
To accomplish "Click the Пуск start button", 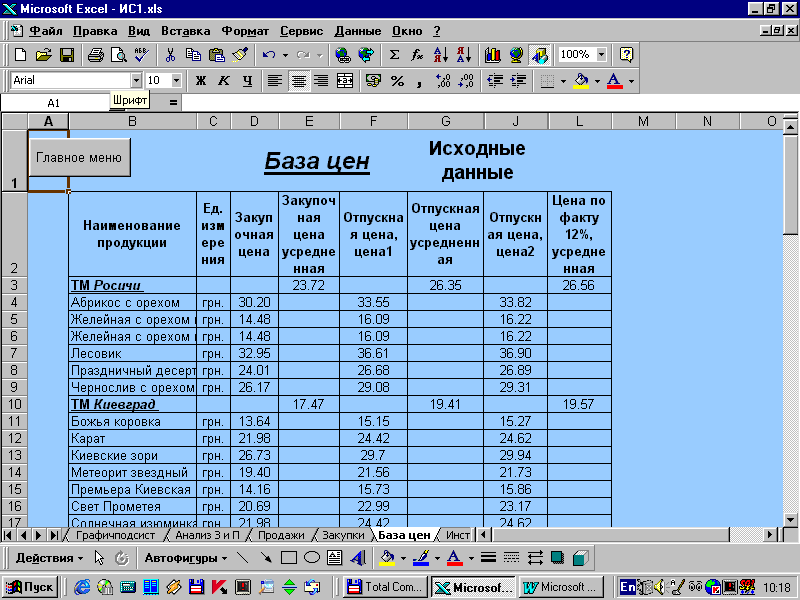I will coord(32,587).
